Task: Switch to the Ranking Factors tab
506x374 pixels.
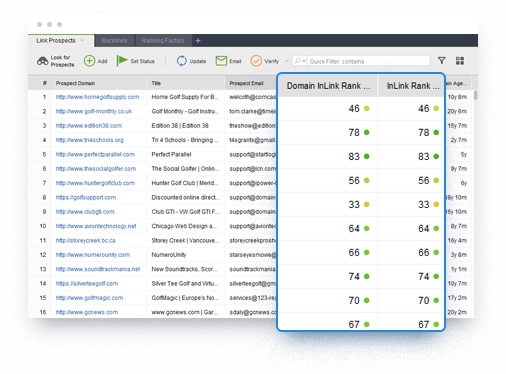Action: [163, 41]
